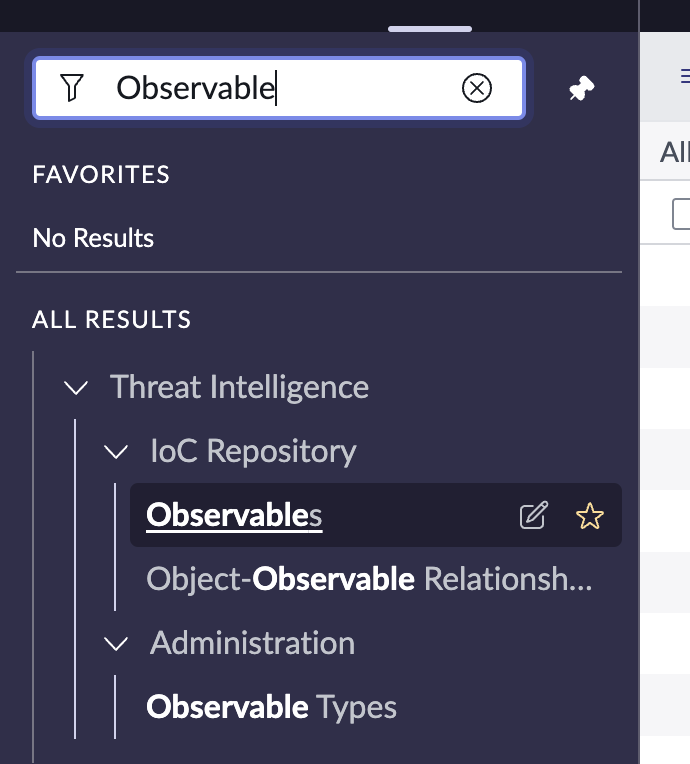Click the FAVORITES section heading
This screenshot has width=690, height=764.
pyautogui.click(x=101, y=174)
